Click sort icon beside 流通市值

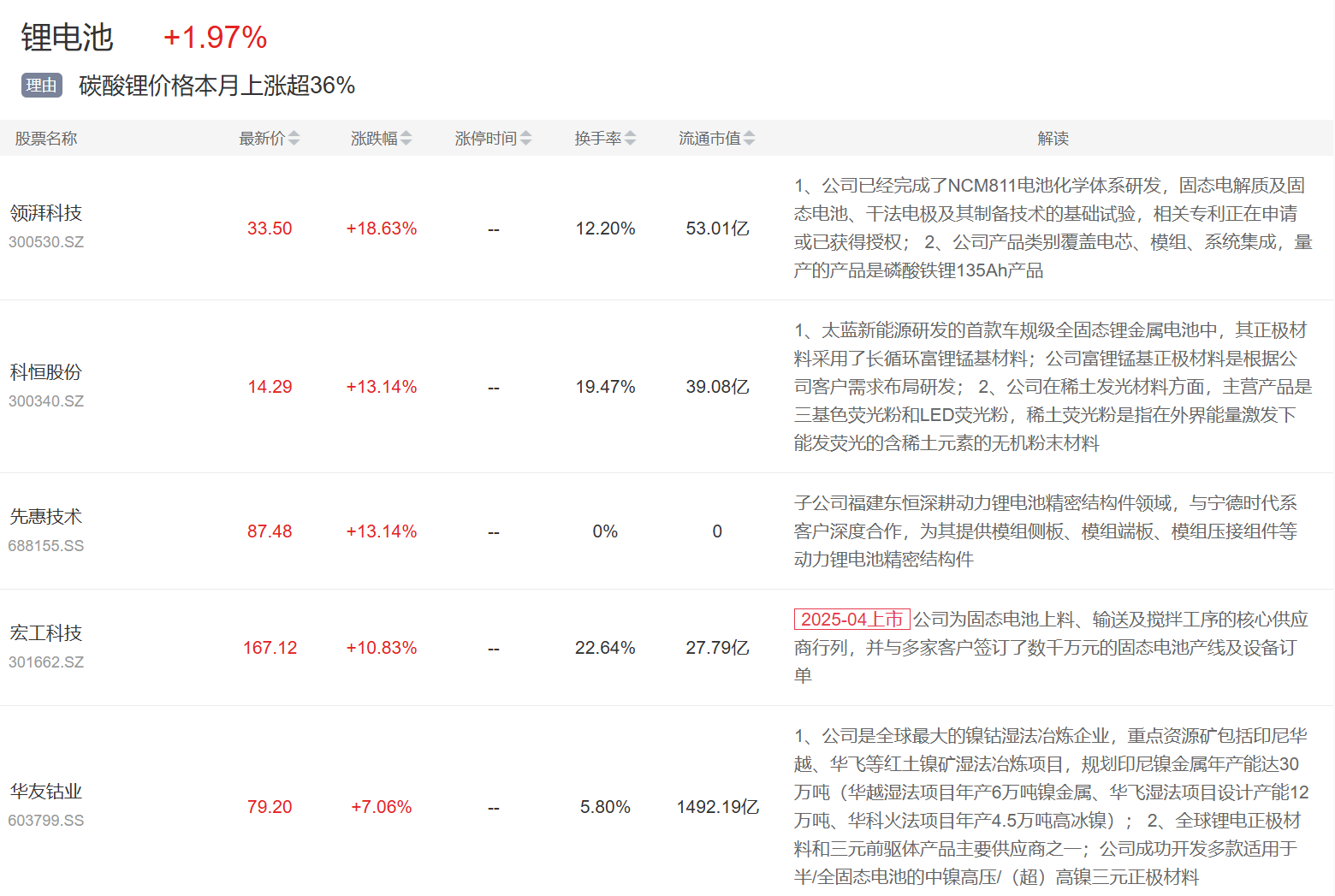[750, 139]
